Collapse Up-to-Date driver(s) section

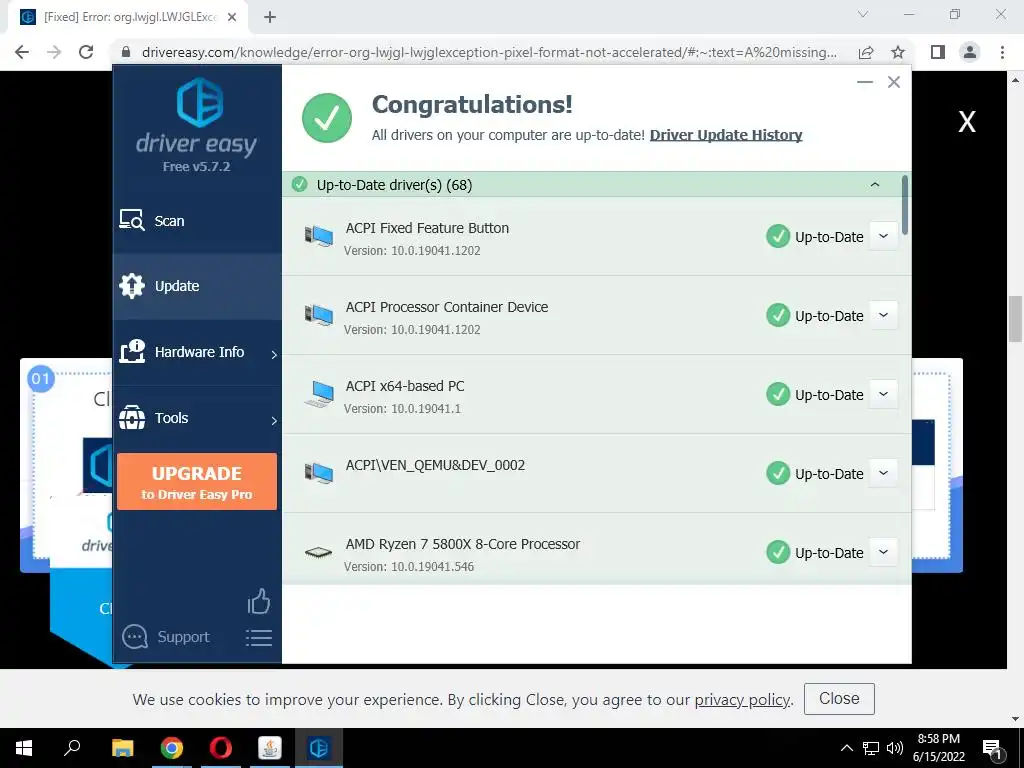874,185
